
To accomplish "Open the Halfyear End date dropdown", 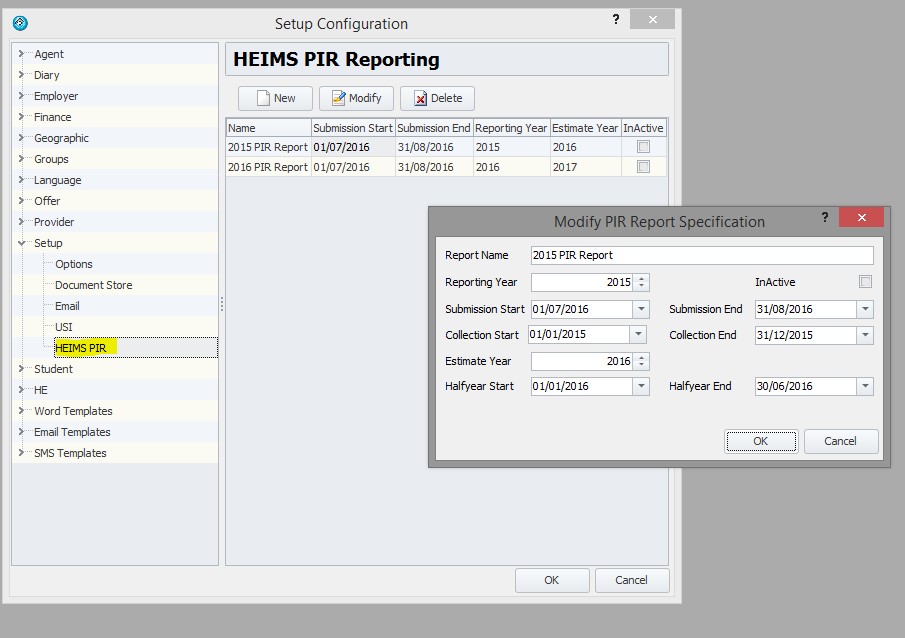I will pyautogui.click(x=866, y=386).
